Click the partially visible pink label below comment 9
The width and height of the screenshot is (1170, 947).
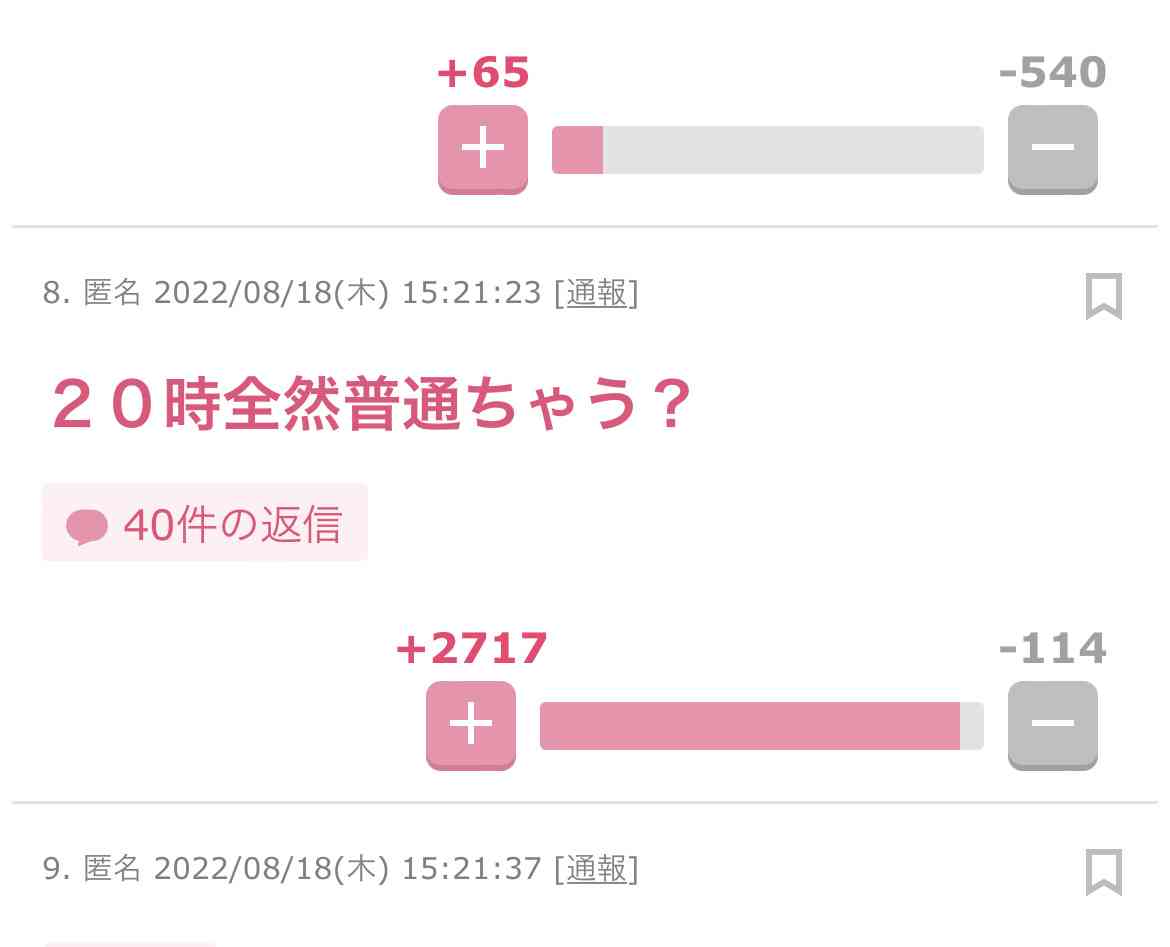point(130,944)
